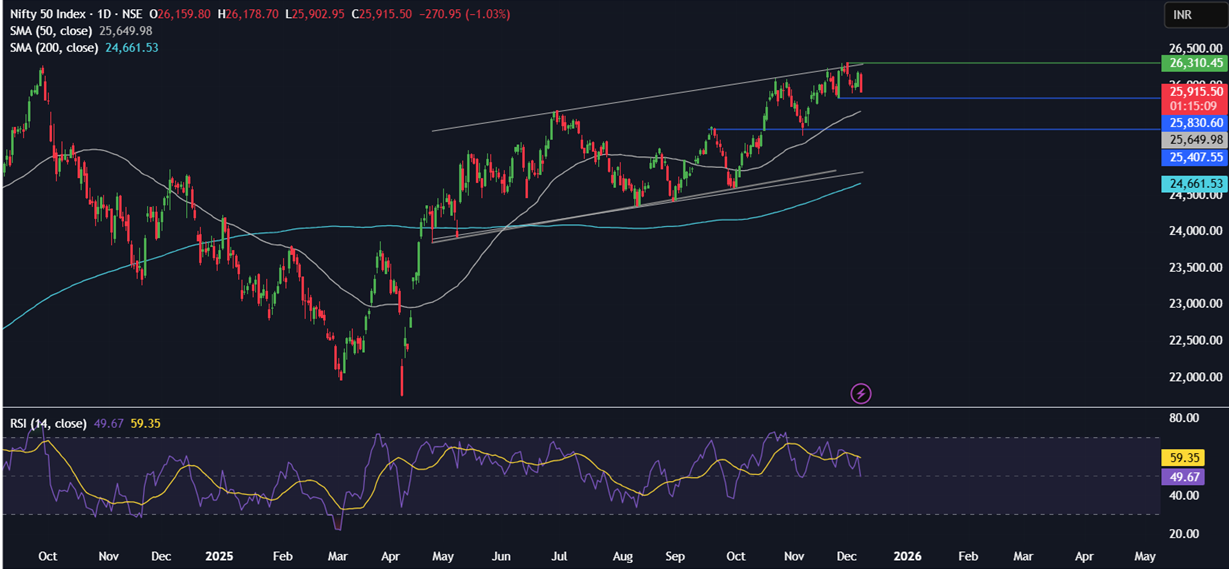Screen dimensions: 1229x569
Task: Click the 2026 label on the time axis
Action: pos(908,554)
